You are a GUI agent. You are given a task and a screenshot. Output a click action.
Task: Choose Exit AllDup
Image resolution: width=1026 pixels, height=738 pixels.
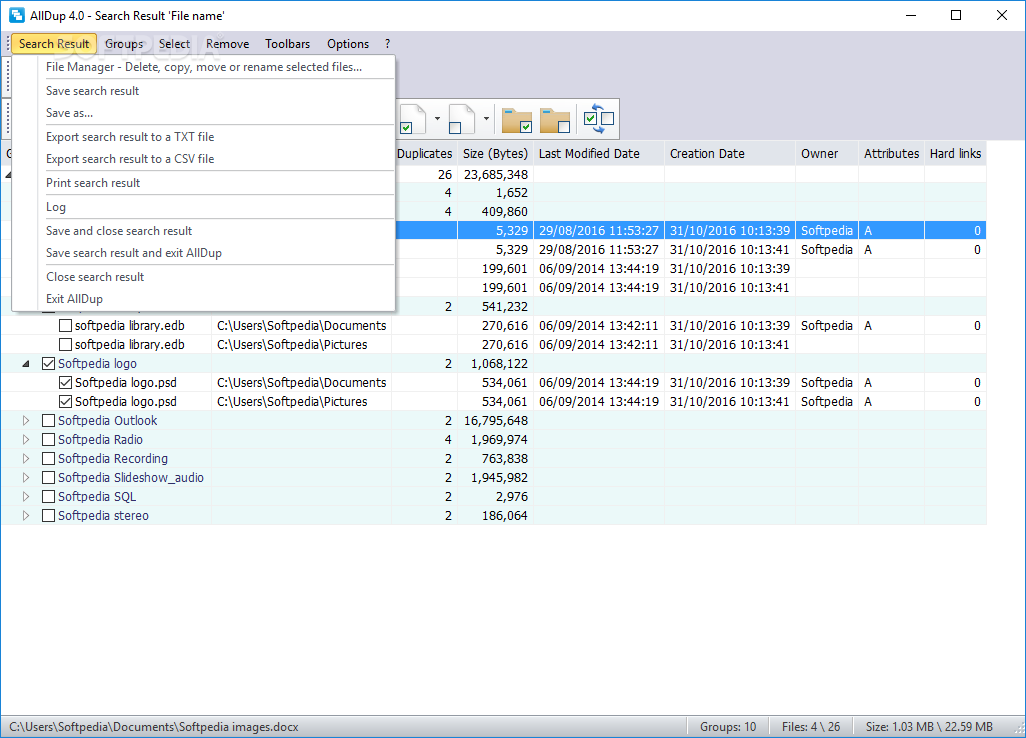pyautogui.click(x=203, y=299)
